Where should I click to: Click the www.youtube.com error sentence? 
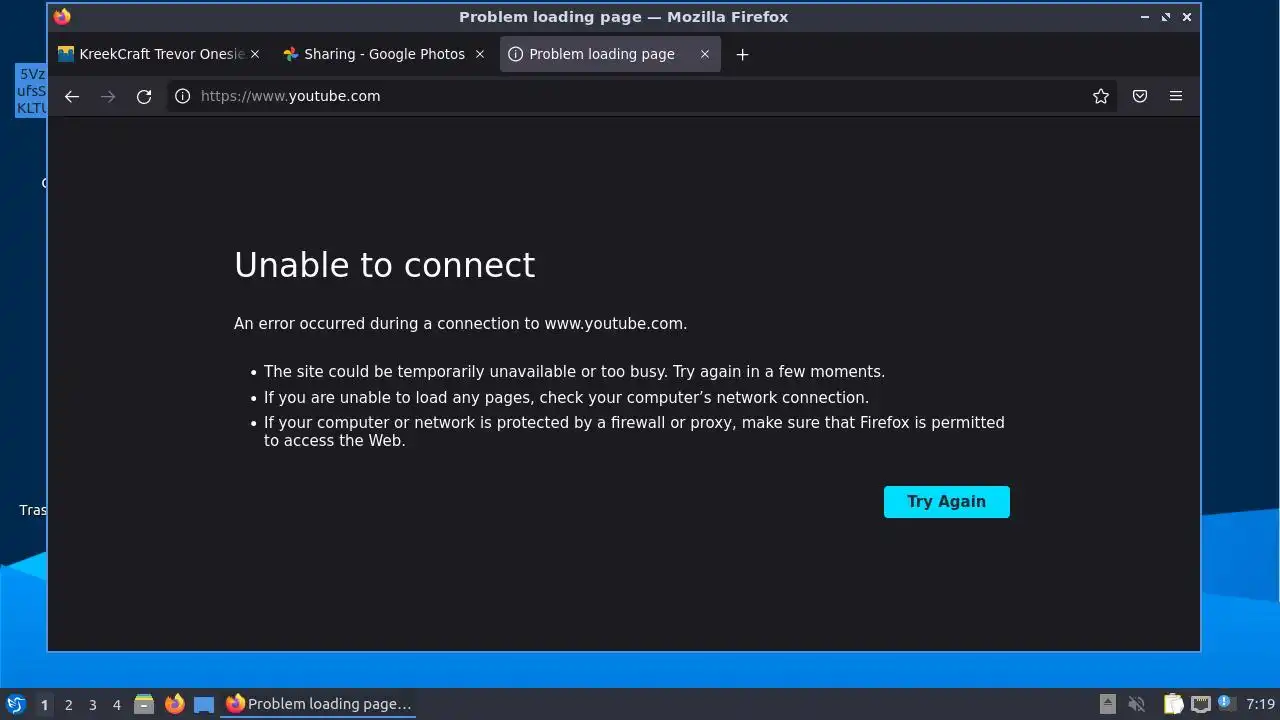point(460,324)
